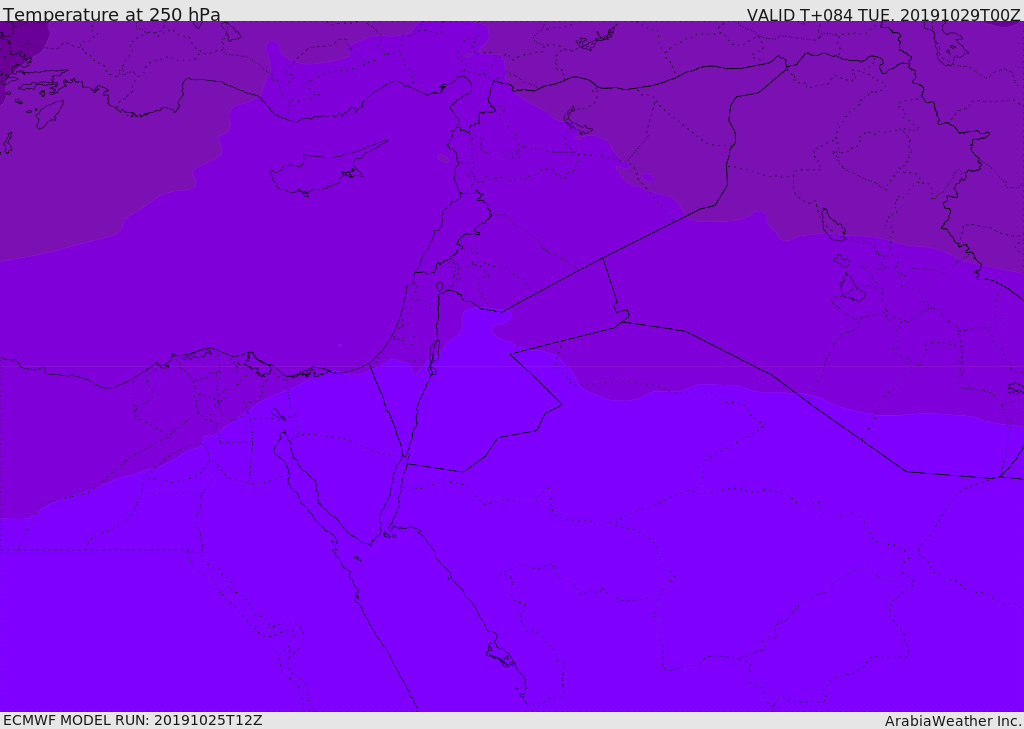Viewport: 1024px width, 729px height.
Task: Click the 'ArabiaWeather Inc.' credit text
Action: coord(953,721)
